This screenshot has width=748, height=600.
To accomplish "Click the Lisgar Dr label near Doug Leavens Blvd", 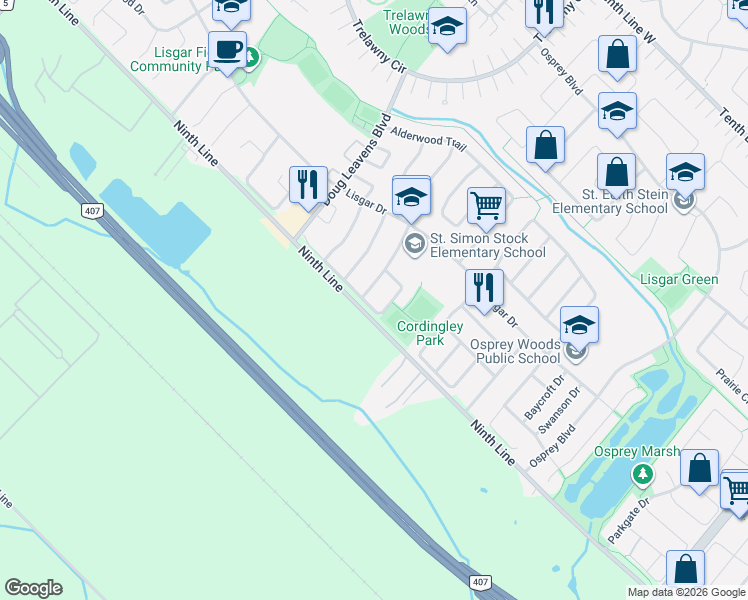I will pos(366,202).
